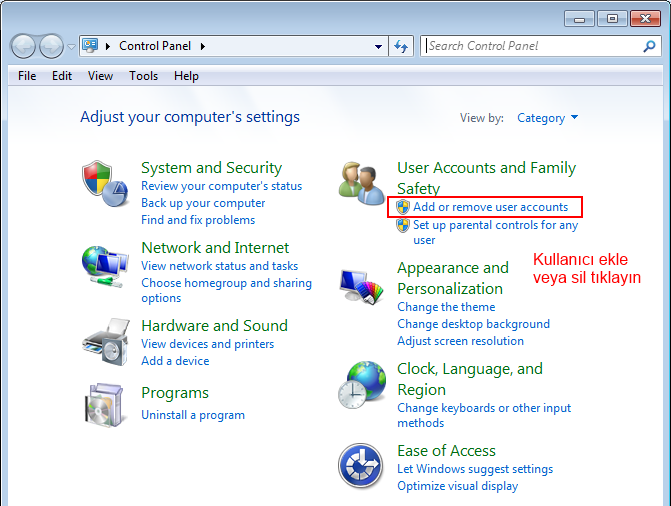
Task: Click Choose homegroup and sharing options
Action: (226, 290)
